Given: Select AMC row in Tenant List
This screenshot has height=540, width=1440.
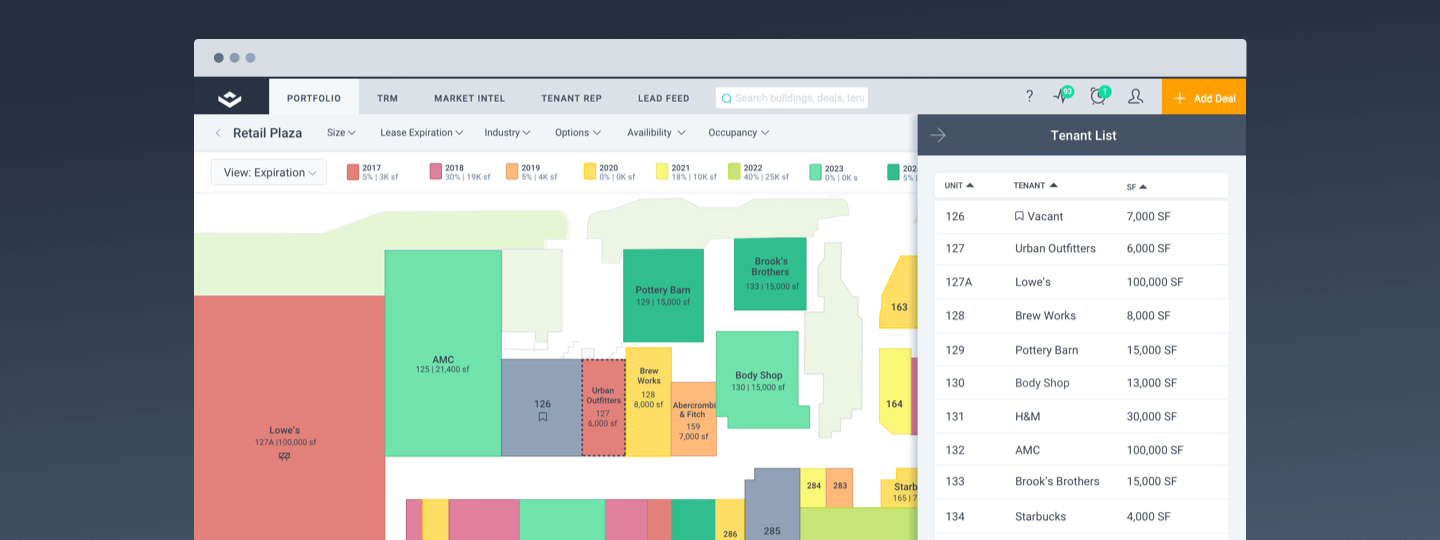Looking at the screenshot, I should (1081, 450).
